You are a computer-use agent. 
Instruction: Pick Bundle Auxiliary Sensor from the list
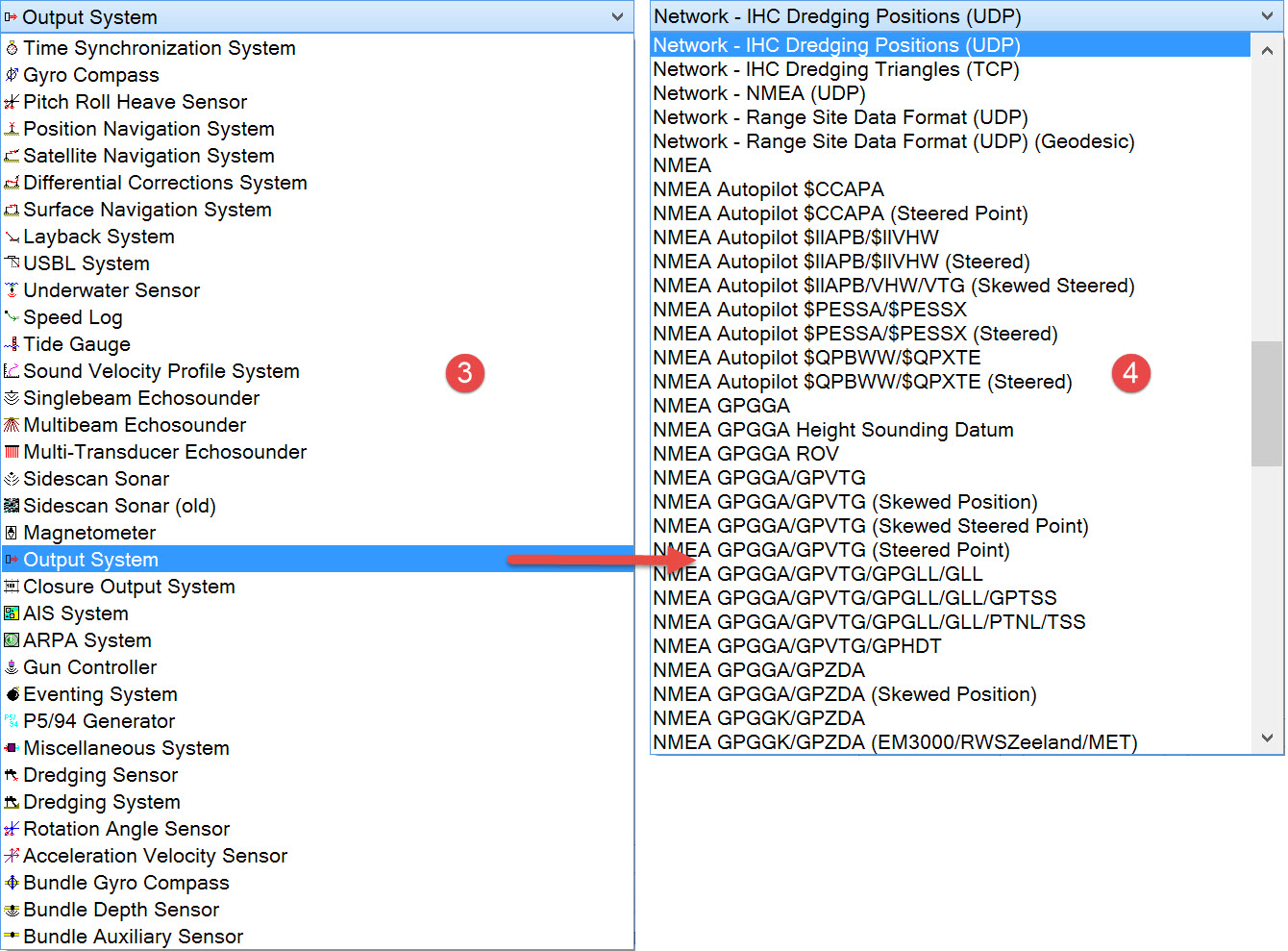click(x=317, y=937)
